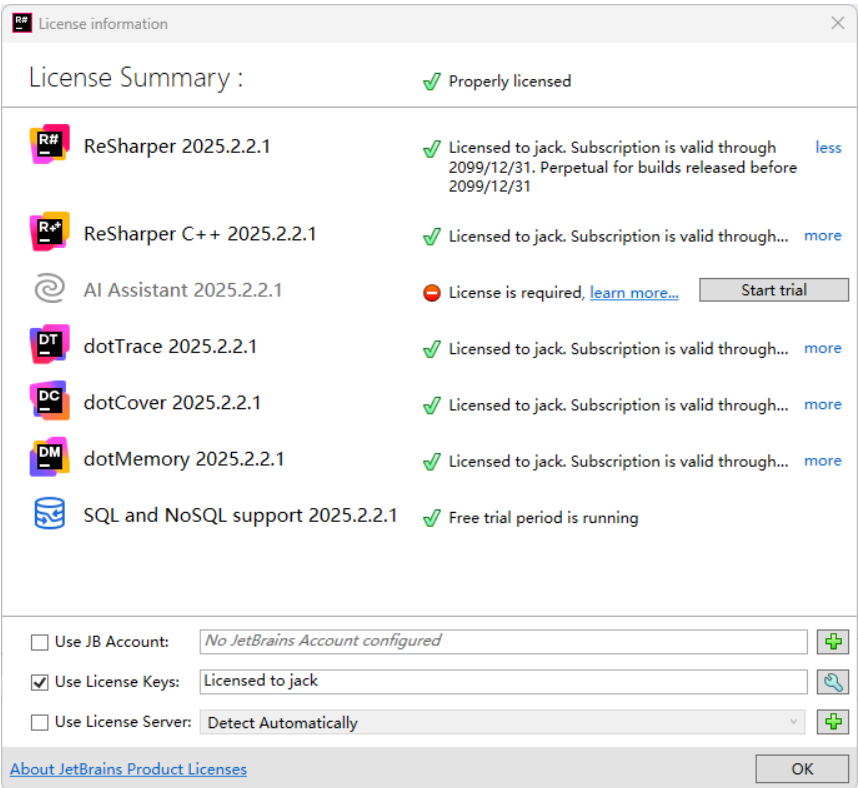Show more ReSharper C++ license details
The image size is (858, 788).
click(x=822, y=236)
